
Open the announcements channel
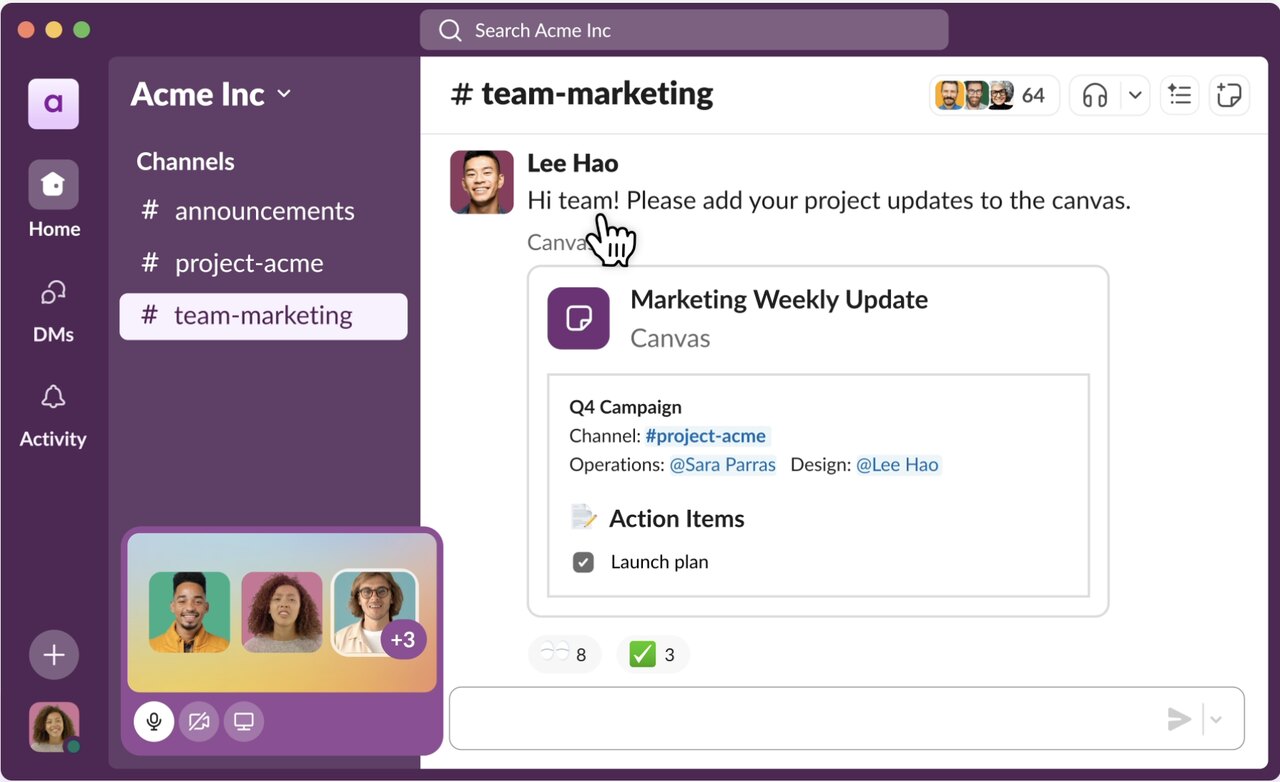[x=263, y=211]
